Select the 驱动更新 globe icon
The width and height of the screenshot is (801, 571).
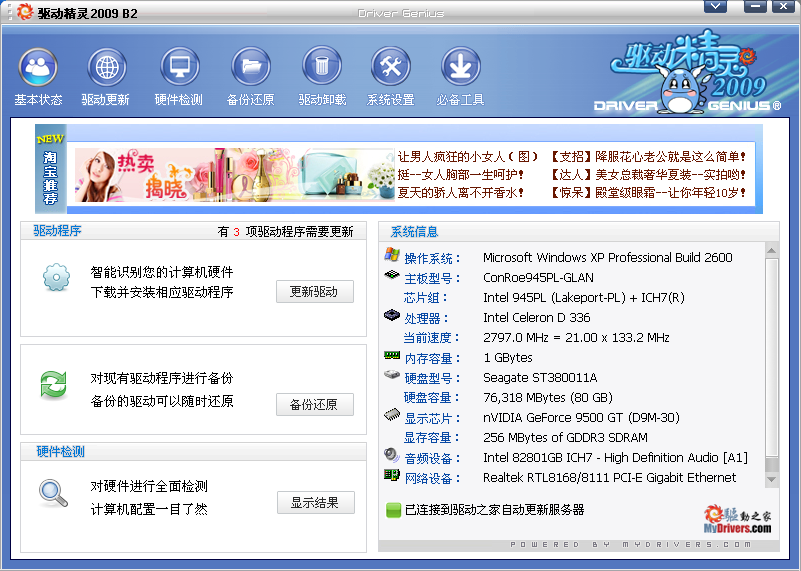pyautogui.click(x=106, y=68)
